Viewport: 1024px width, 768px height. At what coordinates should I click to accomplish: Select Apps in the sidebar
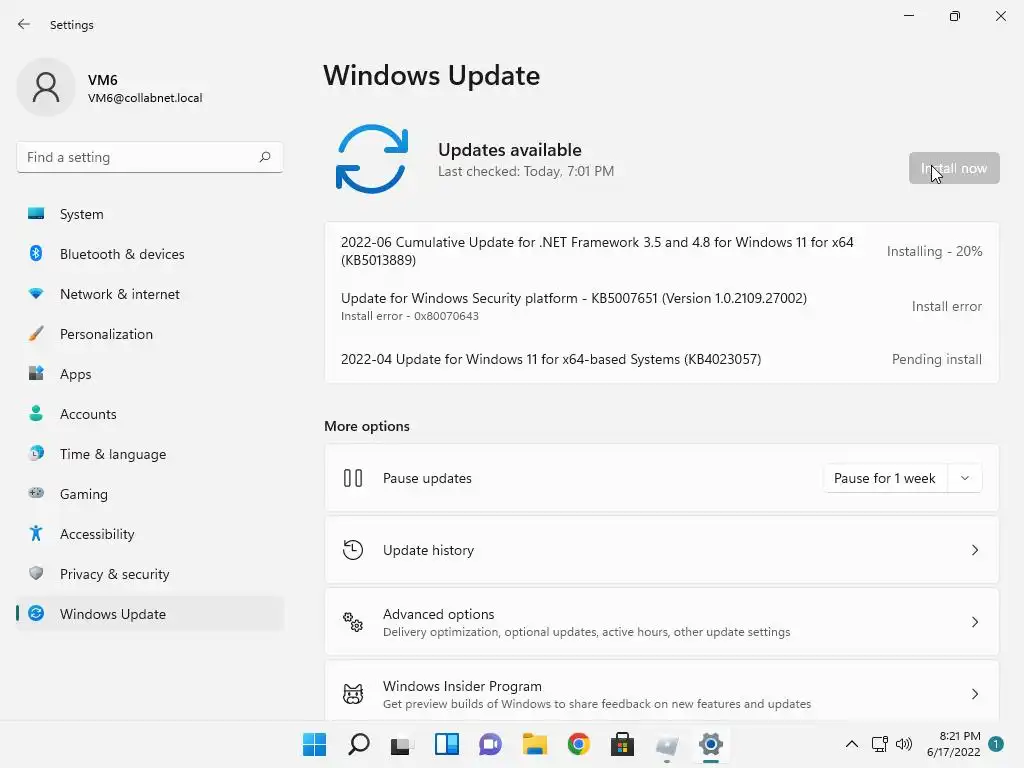click(x=150, y=374)
